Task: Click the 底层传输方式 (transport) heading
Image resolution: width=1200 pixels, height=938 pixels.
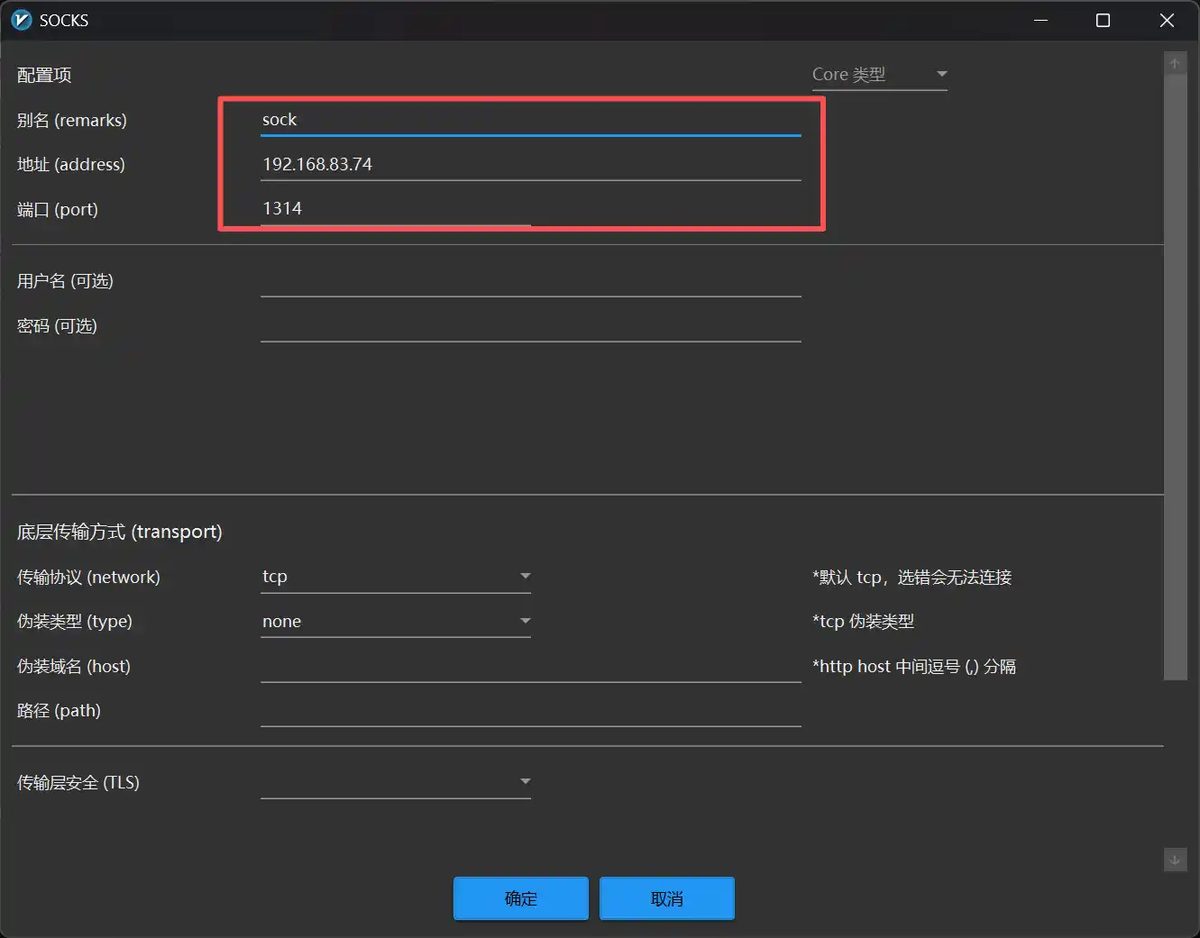Action: point(120,532)
